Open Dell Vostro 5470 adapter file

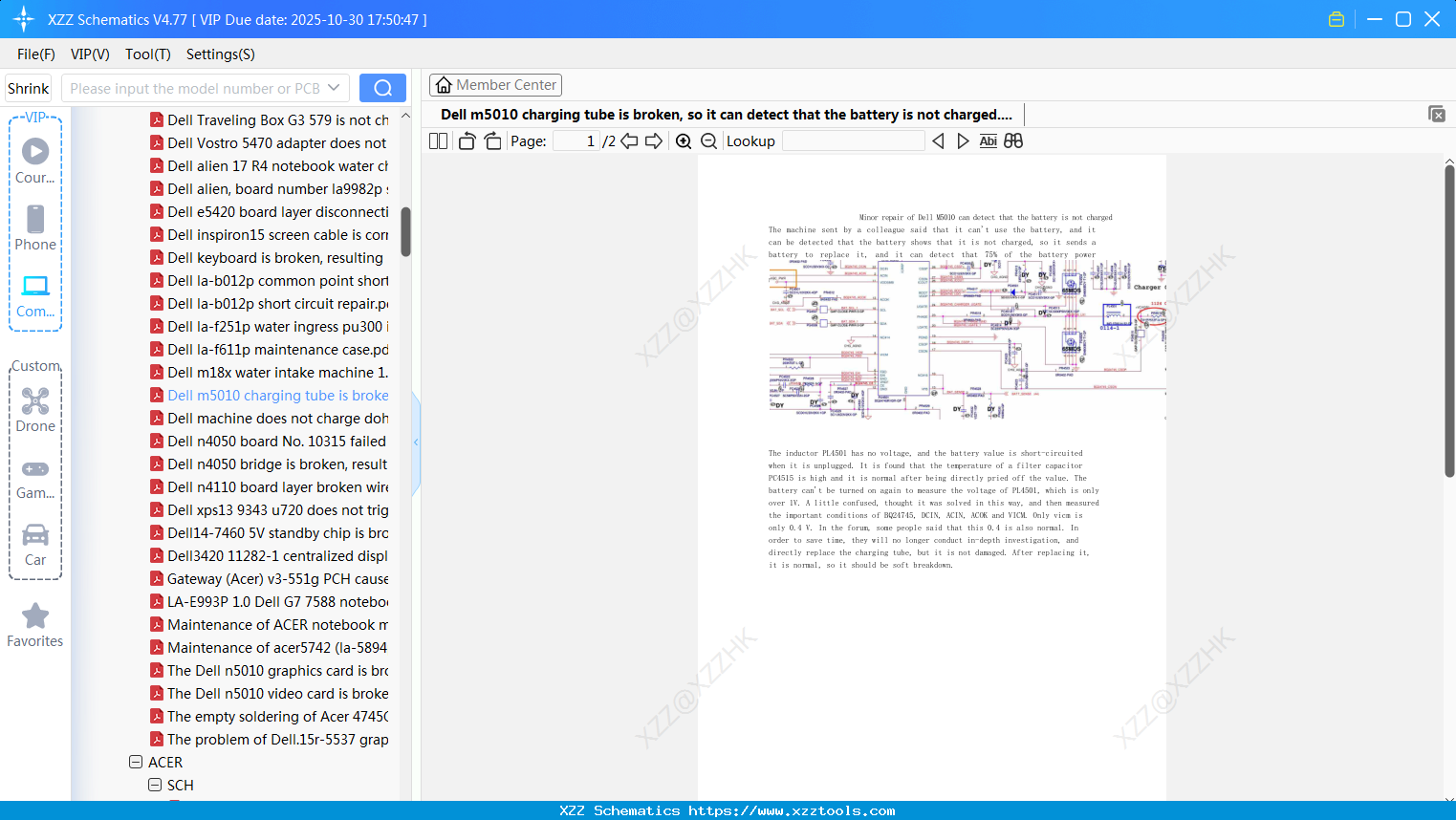point(270,143)
